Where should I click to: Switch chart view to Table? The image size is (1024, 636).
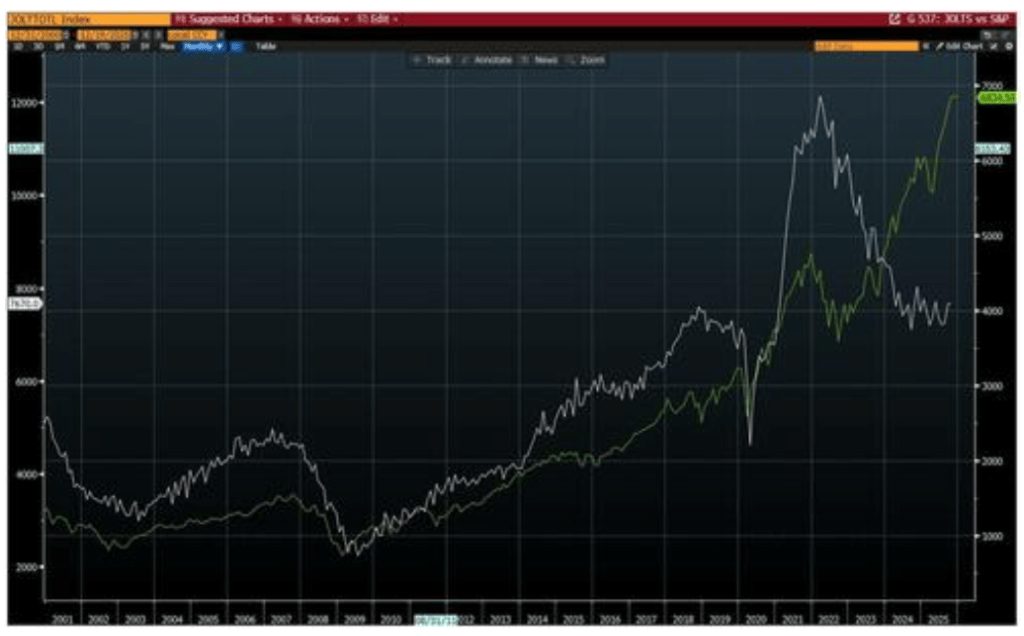(265, 46)
